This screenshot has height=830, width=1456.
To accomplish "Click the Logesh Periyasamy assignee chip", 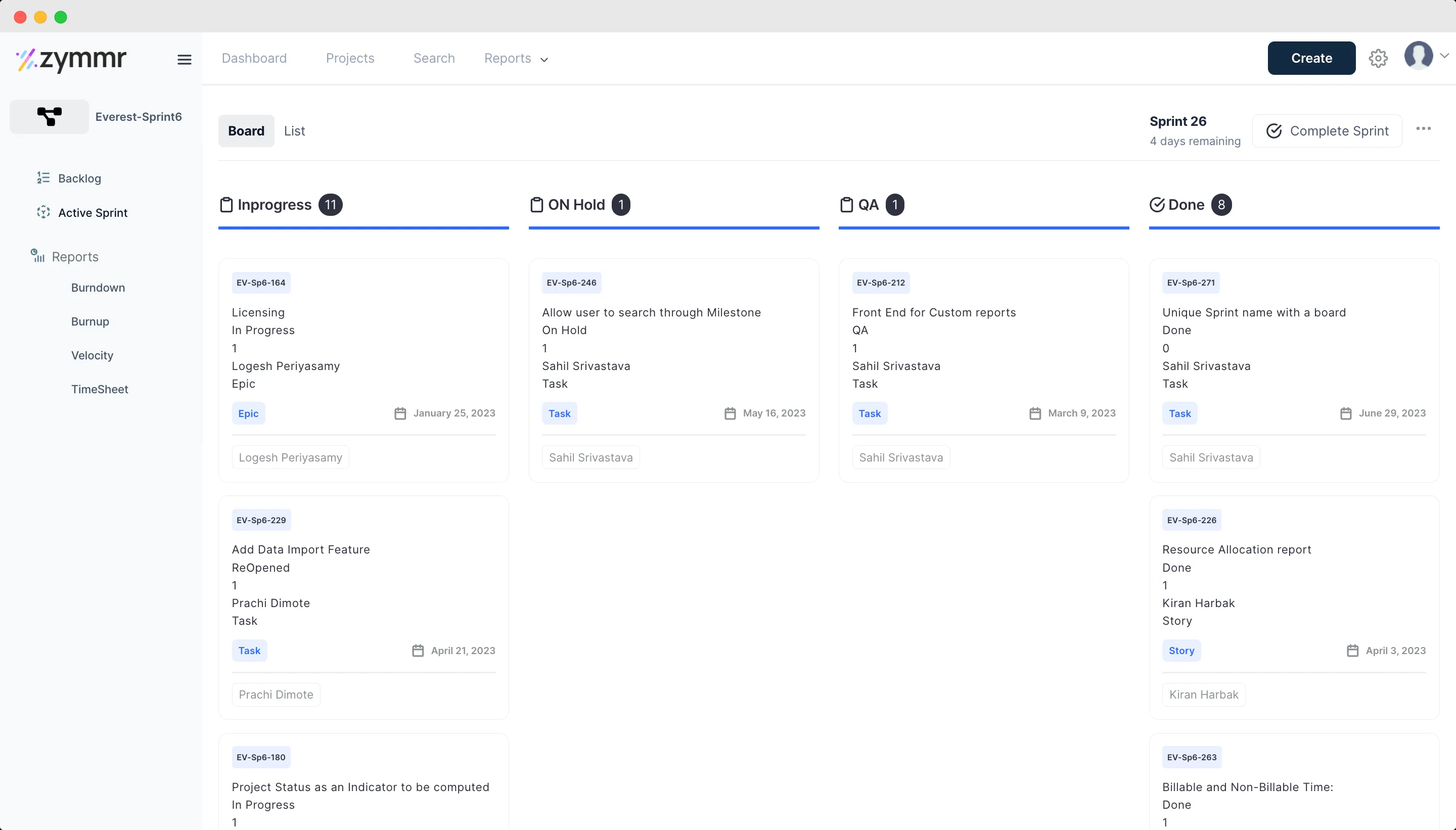I will (x=290, y=457).
